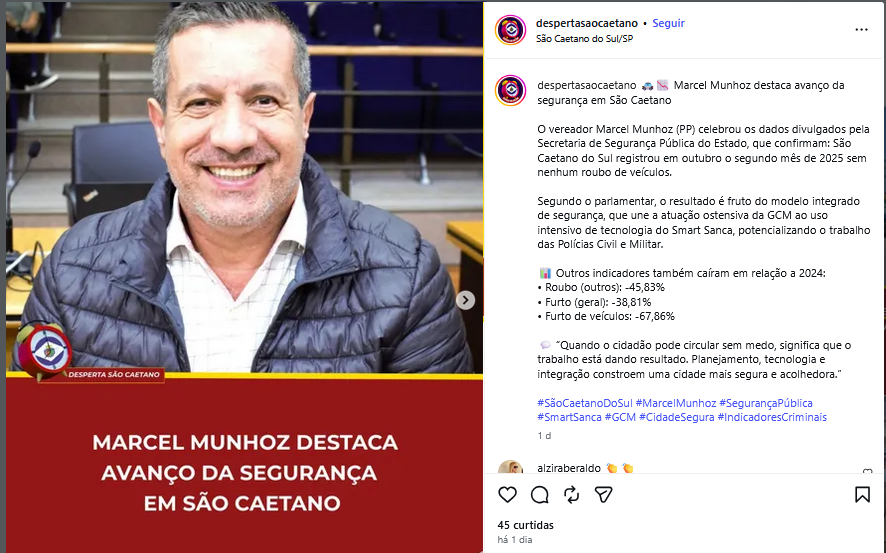
Task: Open the #SmartSanca hashtag
Action: coord(569,417)
